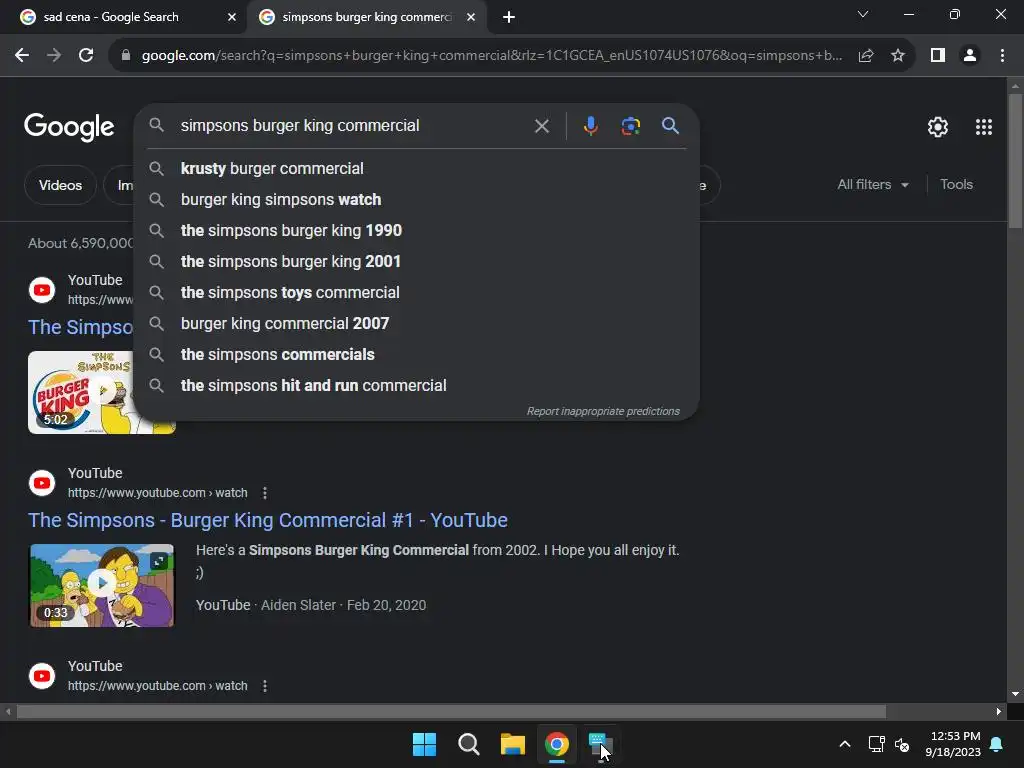Open The Simpsons Burger King Commercial #1 link

(x=268, y=520)
